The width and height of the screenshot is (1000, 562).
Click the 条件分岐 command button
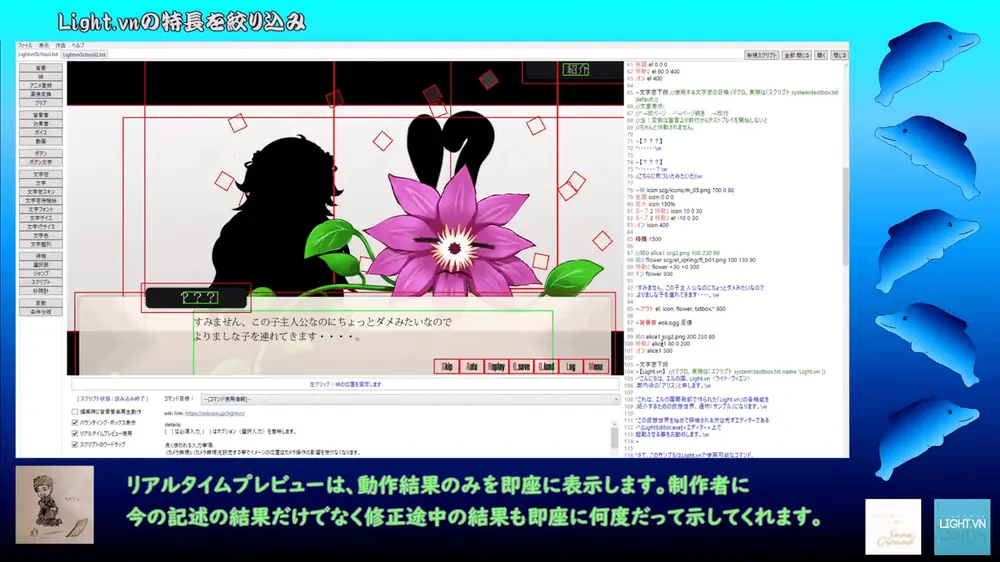[x=41, y=312]
